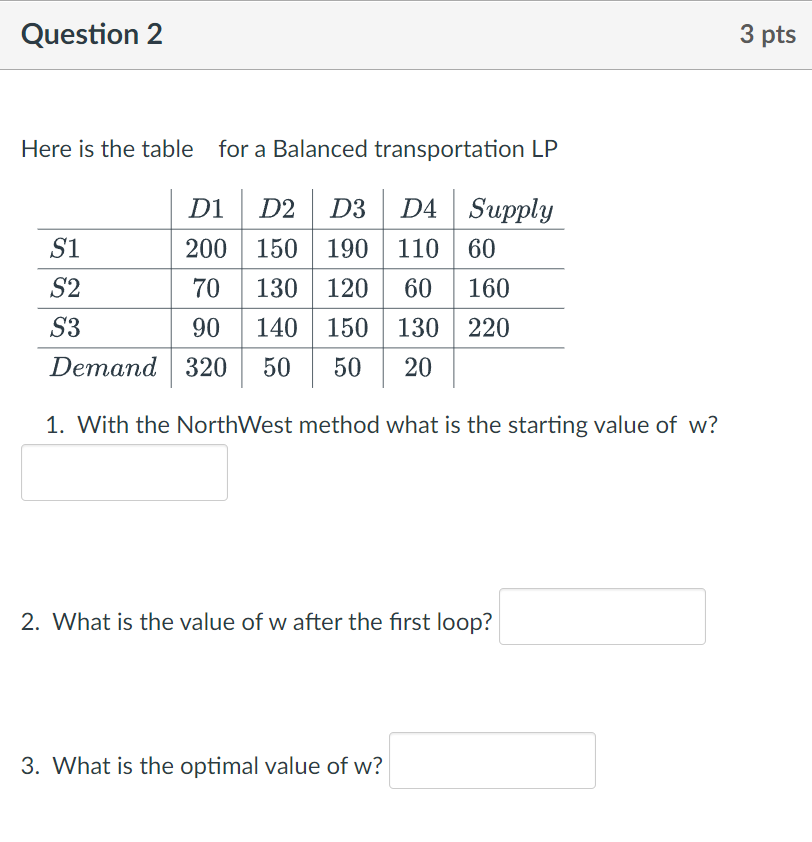
Task: Click the Supply column header
Action: pyautogui.click(x=510, y=208)
